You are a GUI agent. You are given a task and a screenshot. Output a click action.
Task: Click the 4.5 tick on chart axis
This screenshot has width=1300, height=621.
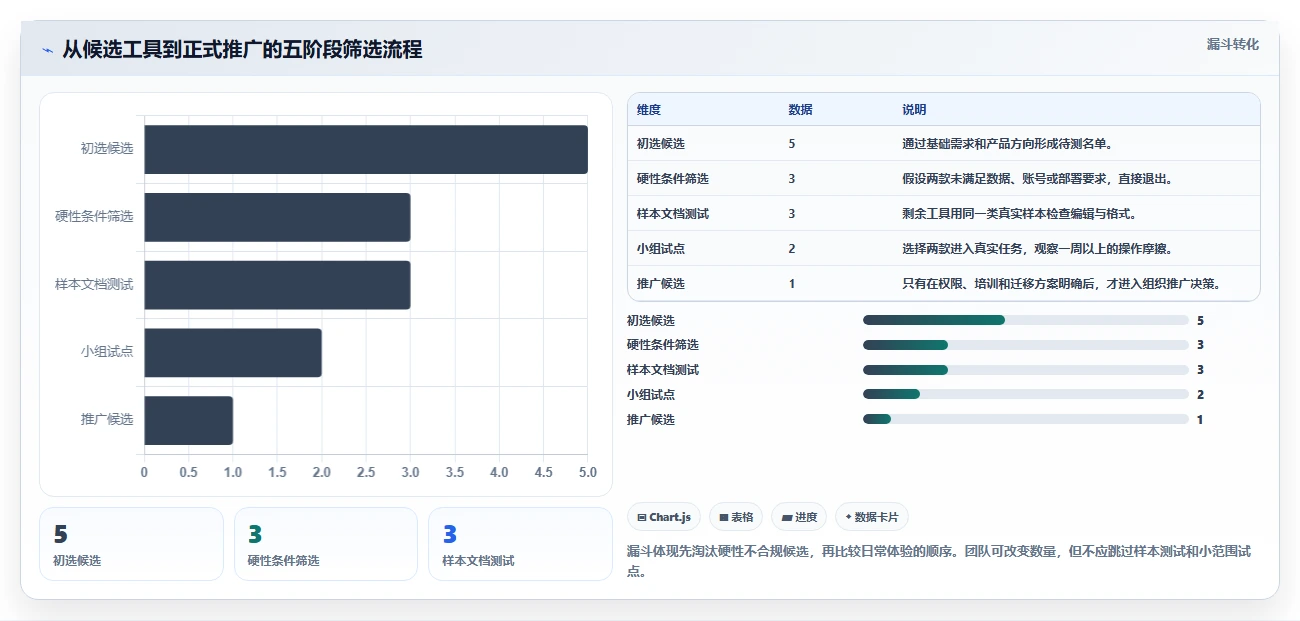(543, 472)
